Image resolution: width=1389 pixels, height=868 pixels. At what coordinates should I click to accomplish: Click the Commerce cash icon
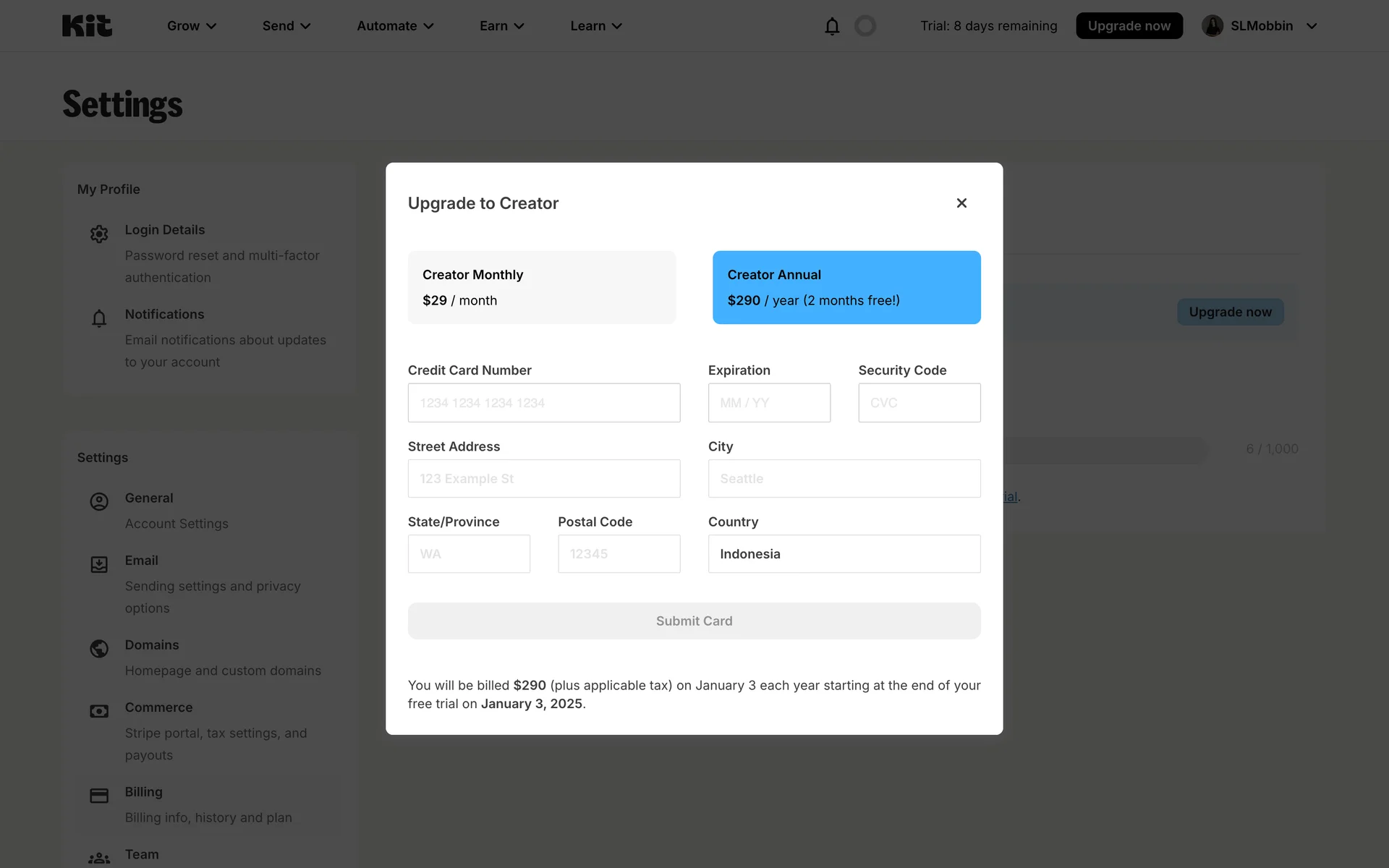click(99, 711)
